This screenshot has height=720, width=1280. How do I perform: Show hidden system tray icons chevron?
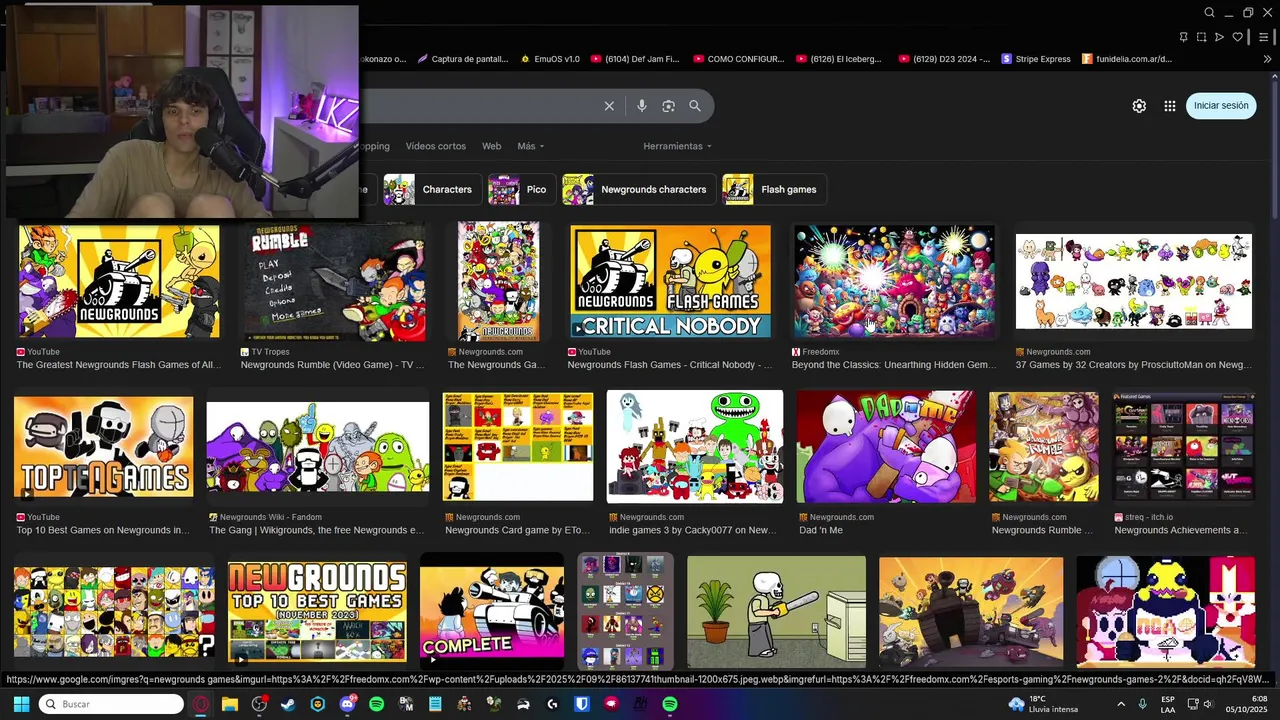[x=1123, y=704]
